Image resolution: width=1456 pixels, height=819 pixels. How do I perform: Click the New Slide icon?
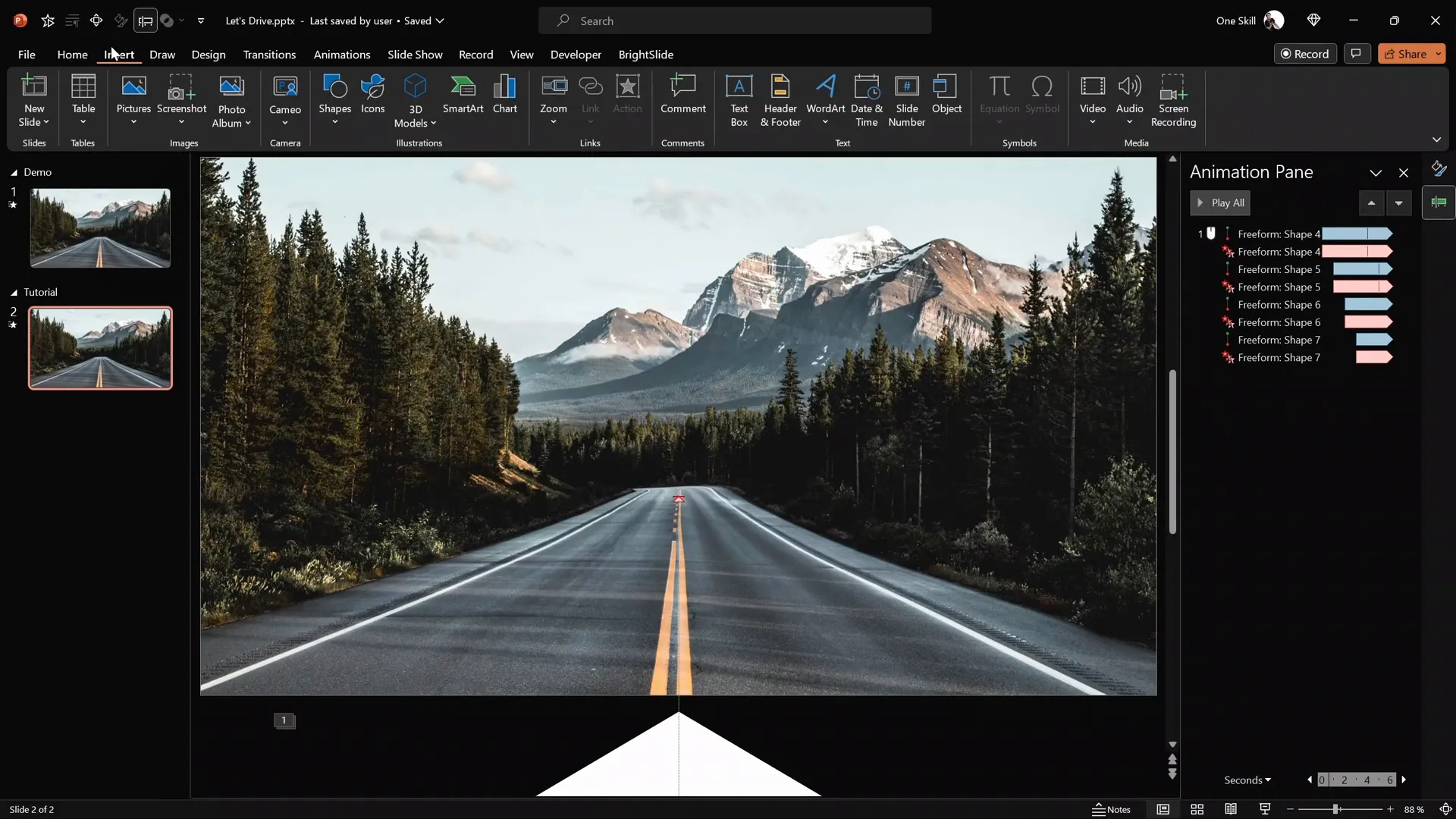[x=34, y=86]
